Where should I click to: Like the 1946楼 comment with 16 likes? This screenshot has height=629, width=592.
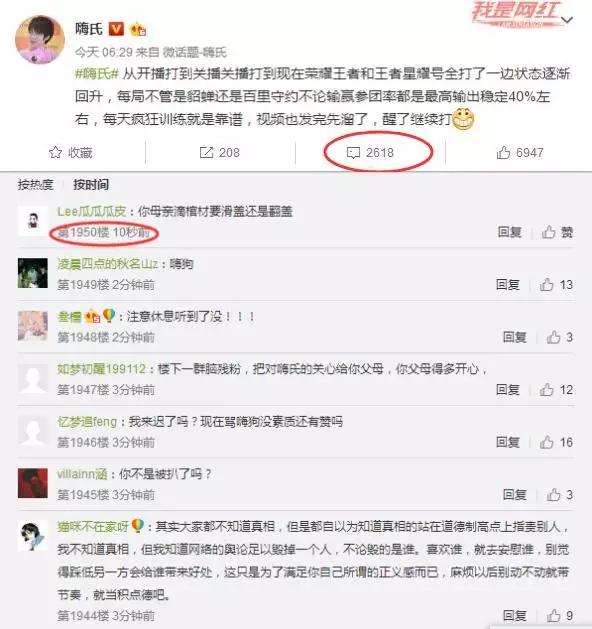point(546,442)
